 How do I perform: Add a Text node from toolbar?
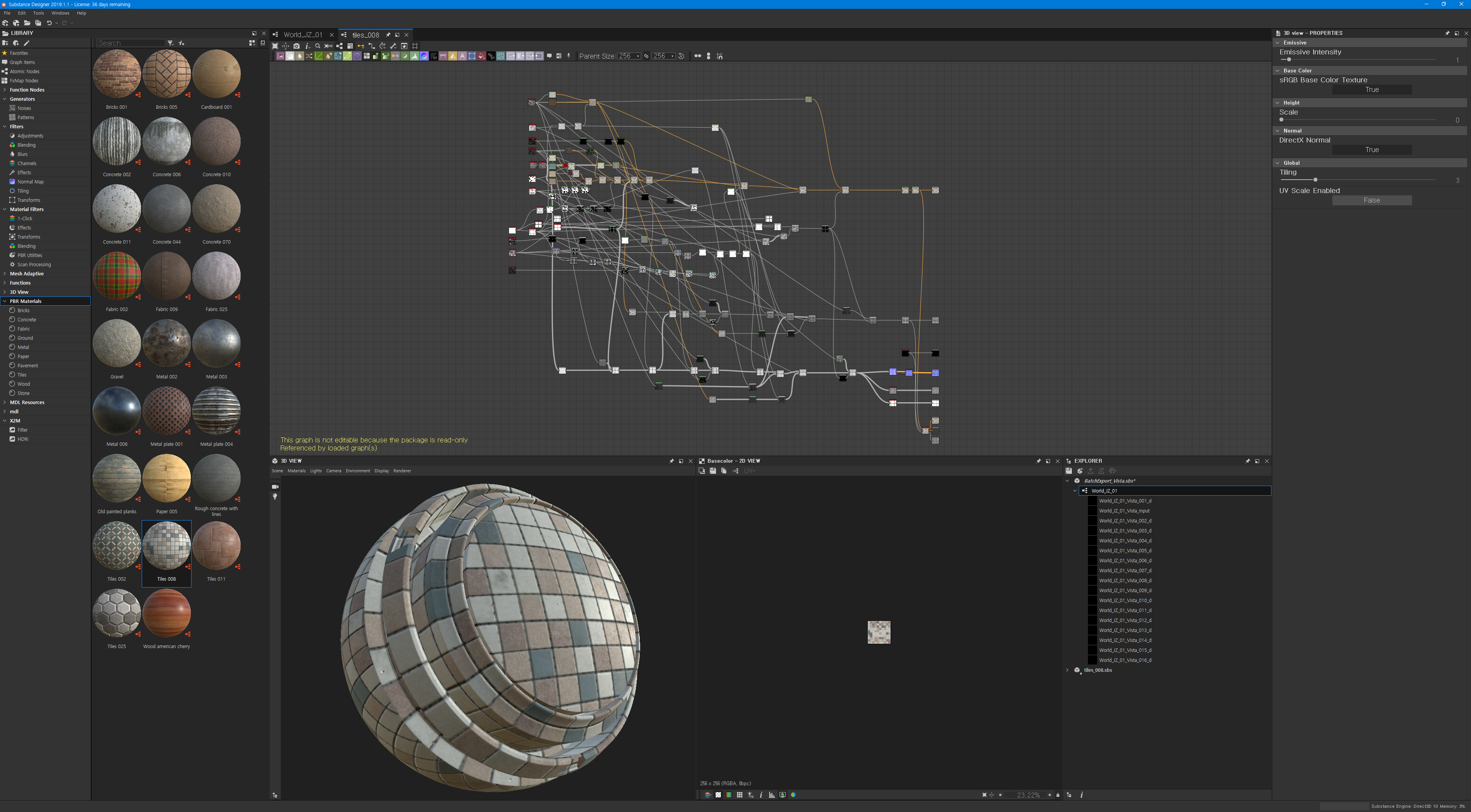click(x=462, y=56)
